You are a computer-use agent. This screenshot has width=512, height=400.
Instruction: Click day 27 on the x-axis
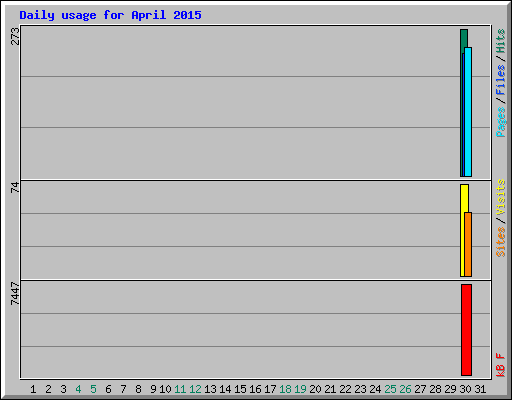pyautogui.click(x=420, y=389)
